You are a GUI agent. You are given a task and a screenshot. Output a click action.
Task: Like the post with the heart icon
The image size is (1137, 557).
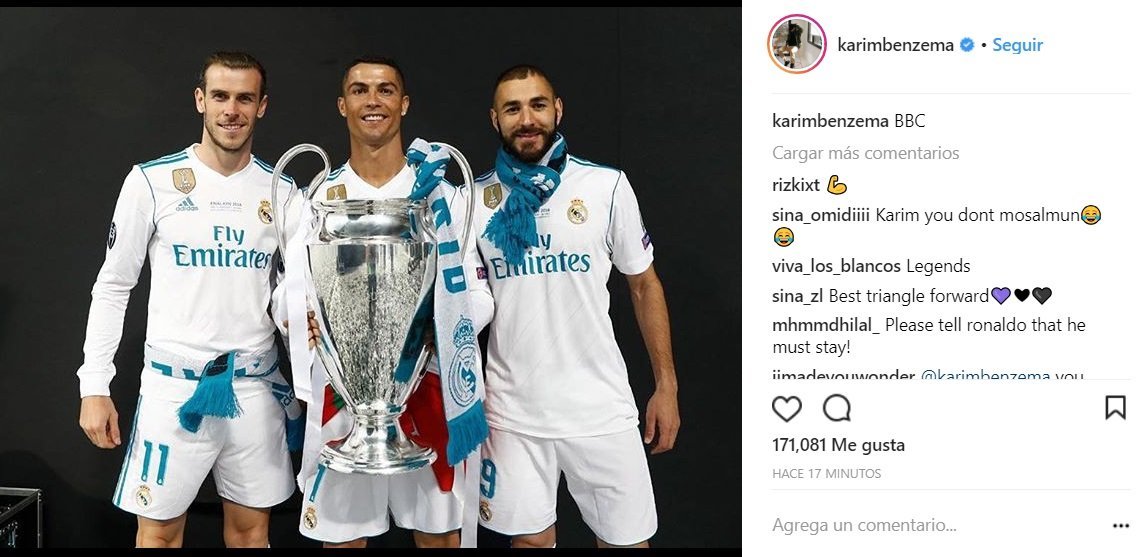(787, 408)
